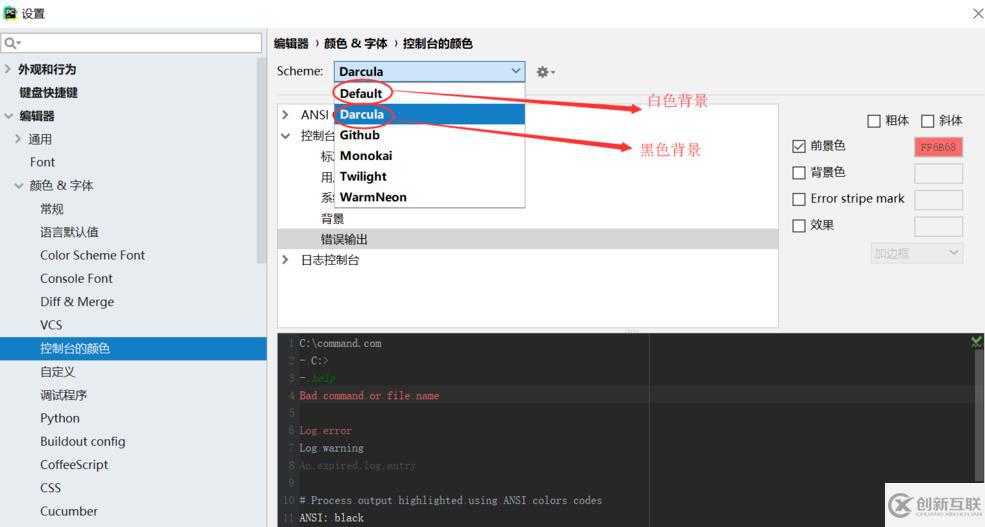The image size is (985, 527).
Task: Close the settings window
Action: (x=978, y=13)
